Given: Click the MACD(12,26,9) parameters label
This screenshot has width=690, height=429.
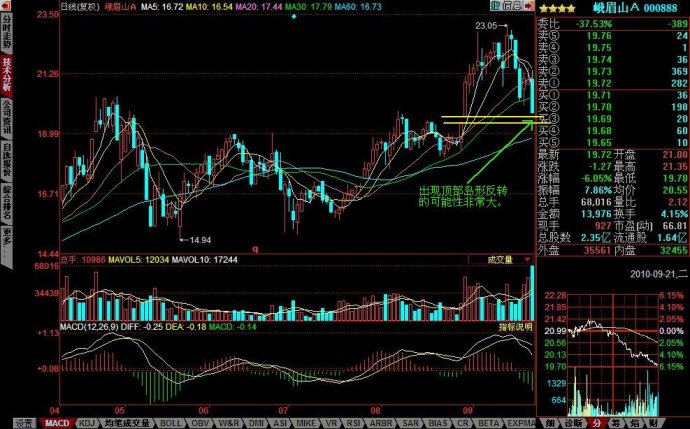Looking at the screenshot, I should pyautogui.click(x=89, y=327).
